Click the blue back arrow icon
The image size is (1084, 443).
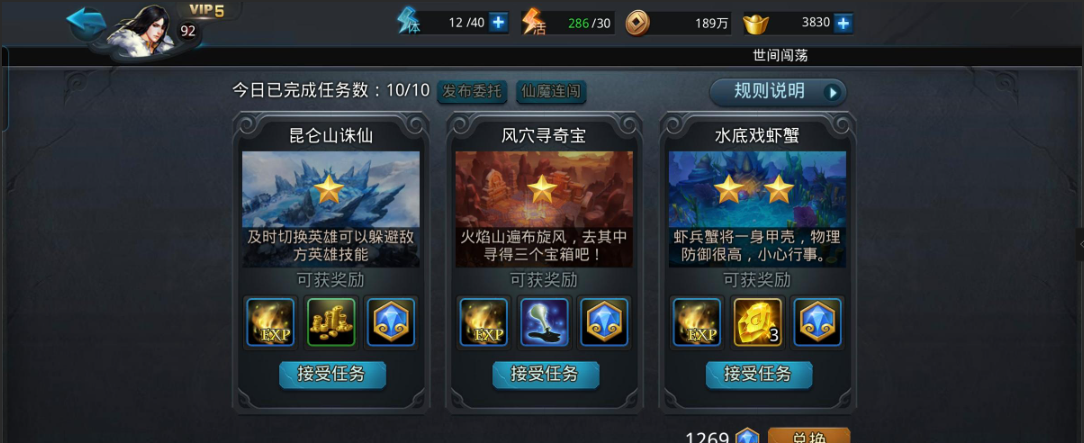(86, 22)
